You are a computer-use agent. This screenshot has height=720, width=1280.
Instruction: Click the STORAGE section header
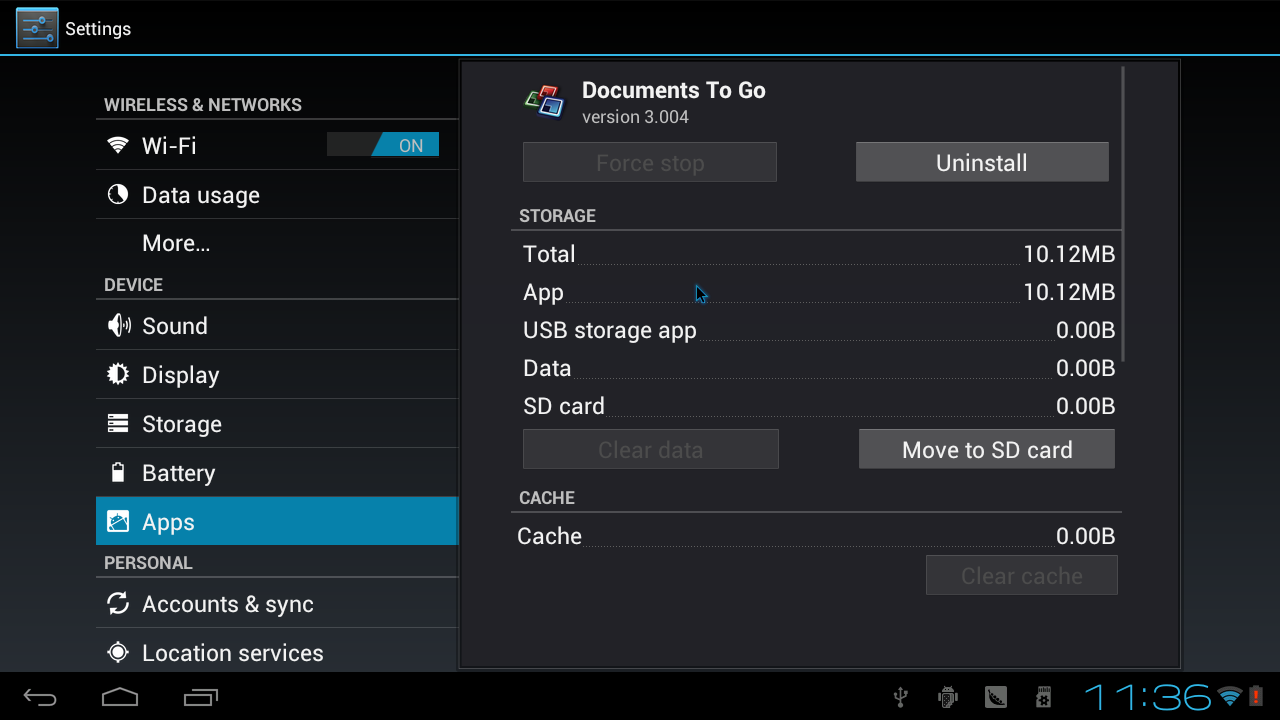coord(557,216)
